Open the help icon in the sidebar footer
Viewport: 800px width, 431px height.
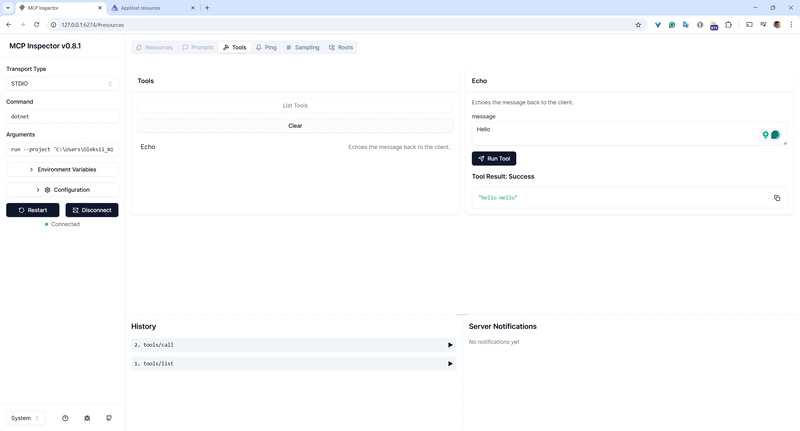[x=65, y=418]
